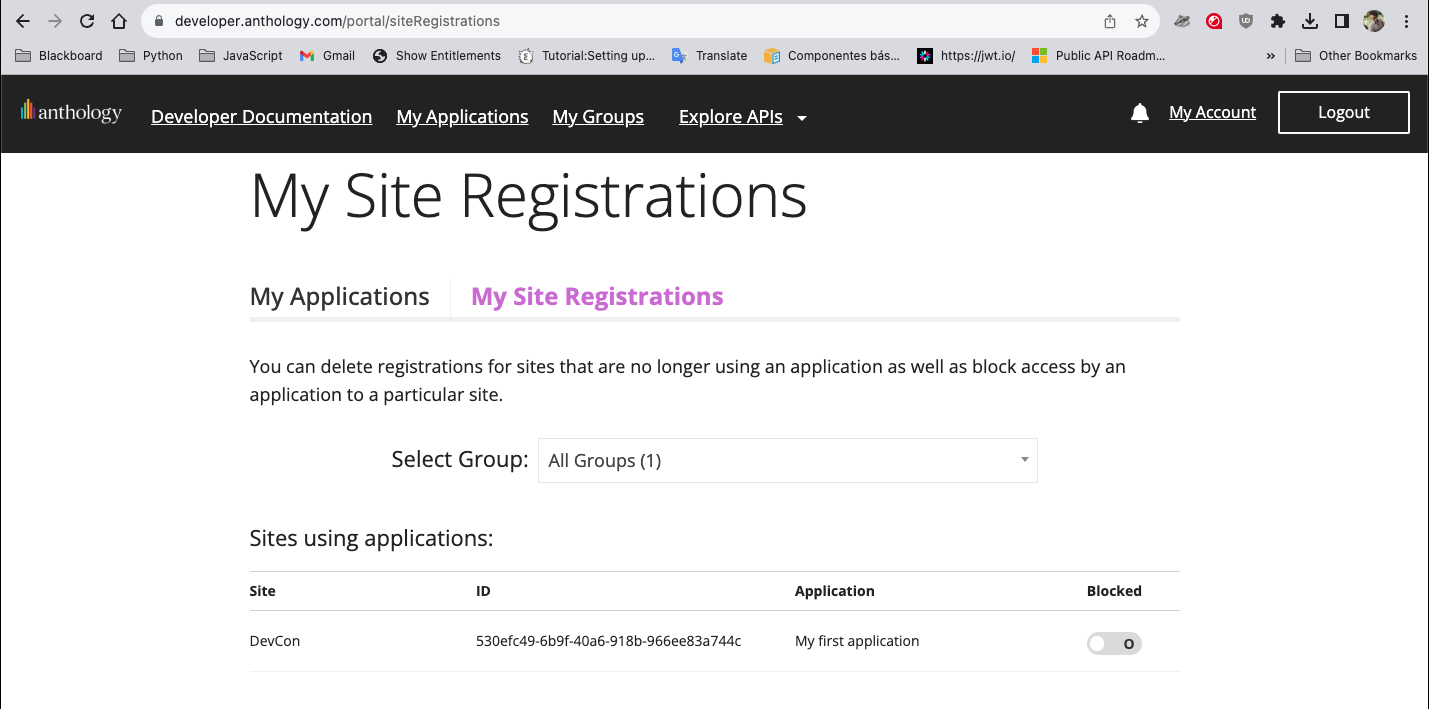
Task: Click the Anthology logo
Action: coord(71,111)
